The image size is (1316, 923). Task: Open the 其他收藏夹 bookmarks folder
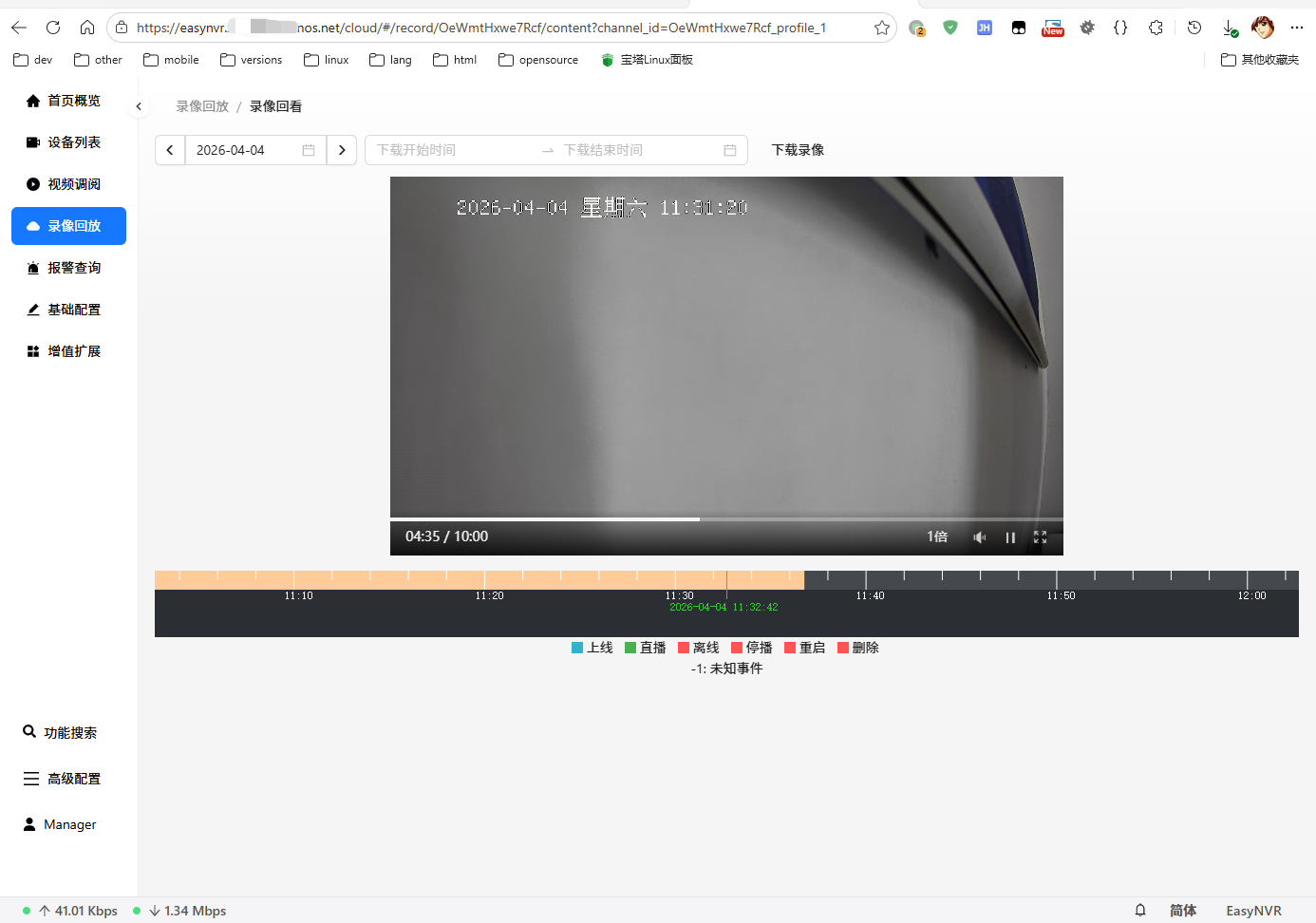[1260, 60]
